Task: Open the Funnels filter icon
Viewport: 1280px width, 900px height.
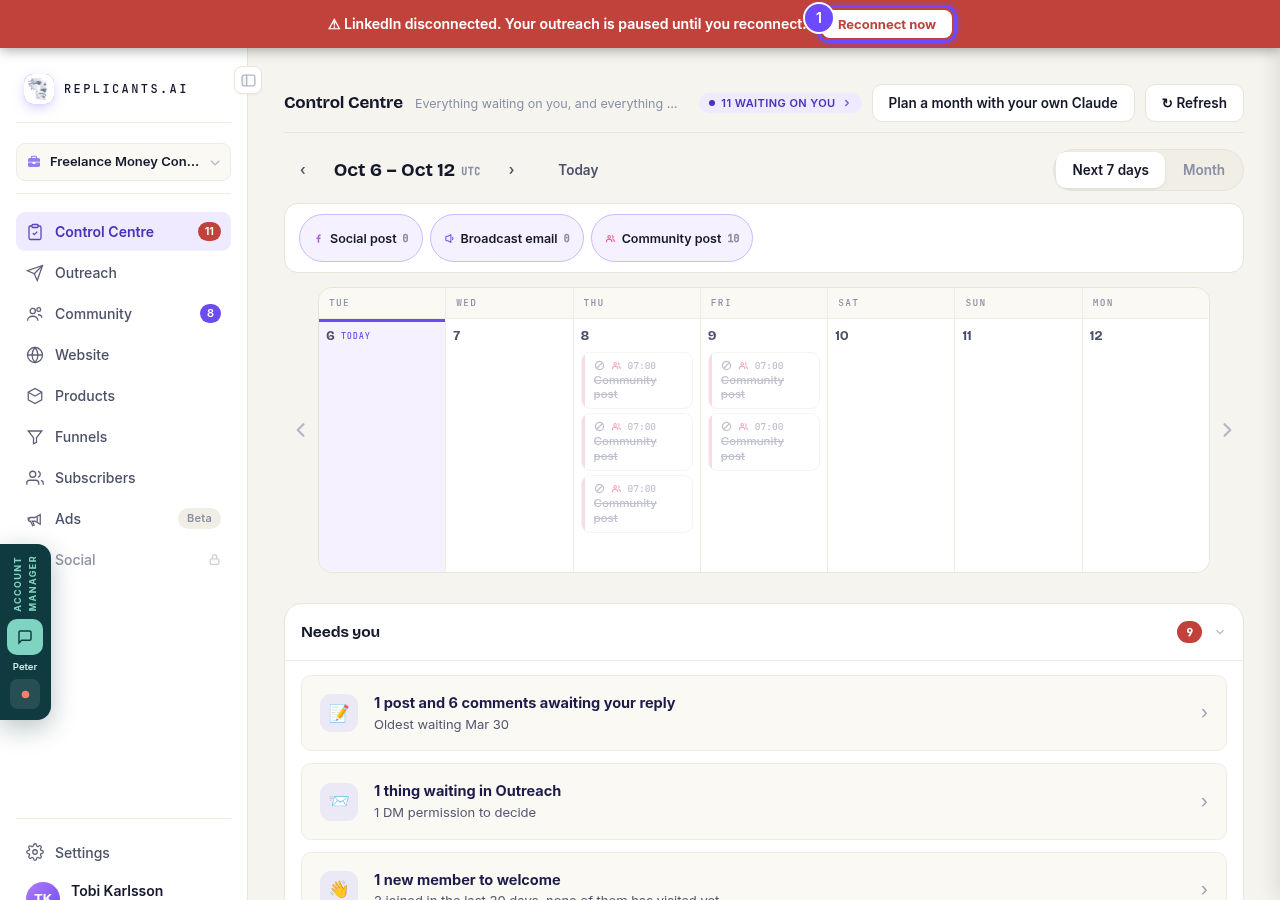Action: coord(35,437)
